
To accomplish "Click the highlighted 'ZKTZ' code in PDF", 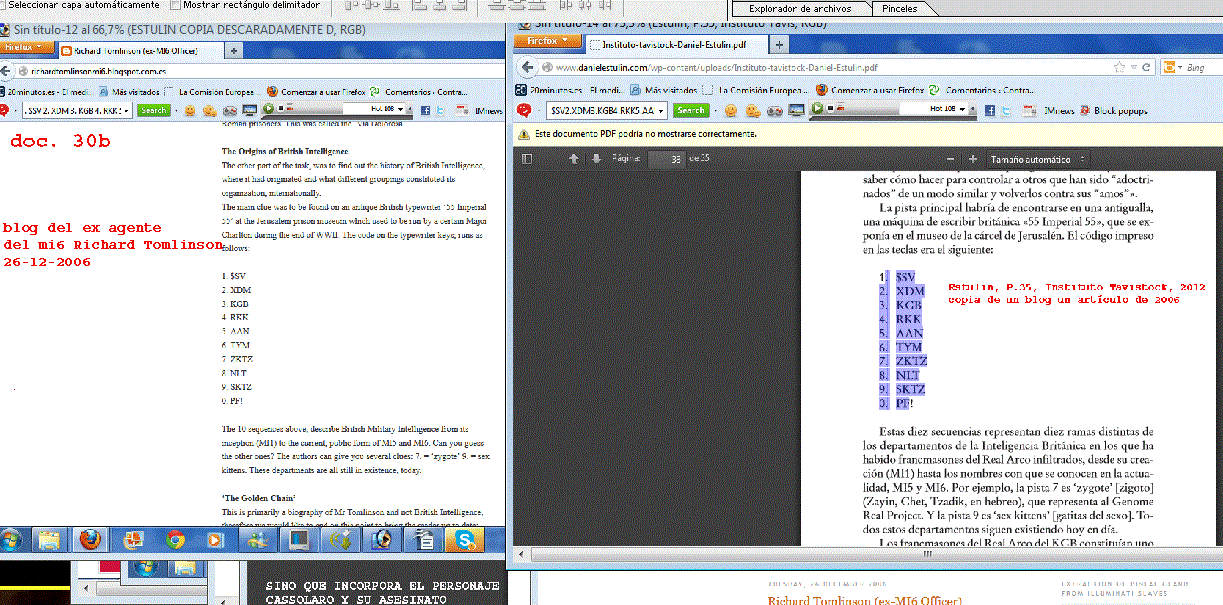I will [911, 360].
